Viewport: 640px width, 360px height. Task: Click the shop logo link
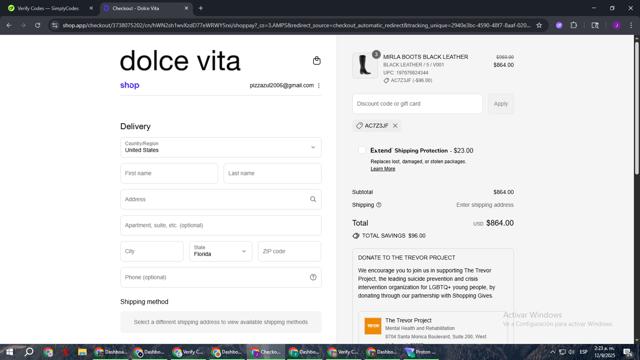click(x=130, y=85)
